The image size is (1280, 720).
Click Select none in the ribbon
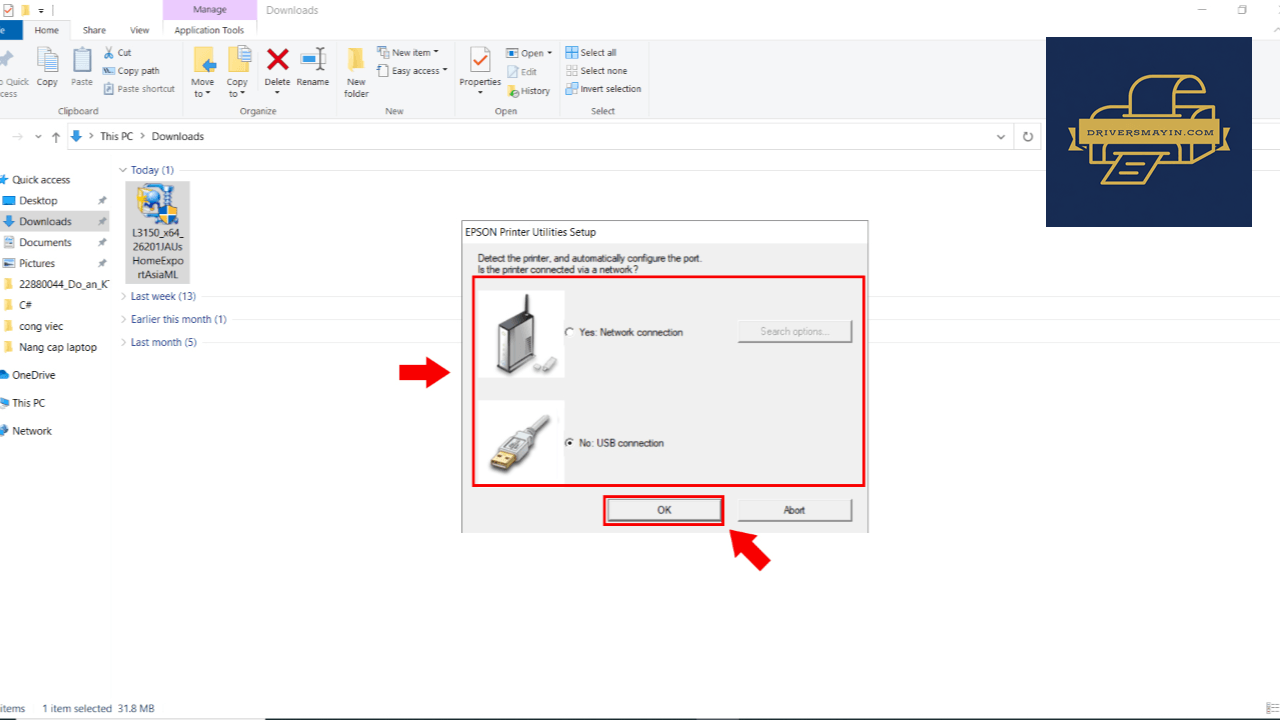click(x=596, y=71)
